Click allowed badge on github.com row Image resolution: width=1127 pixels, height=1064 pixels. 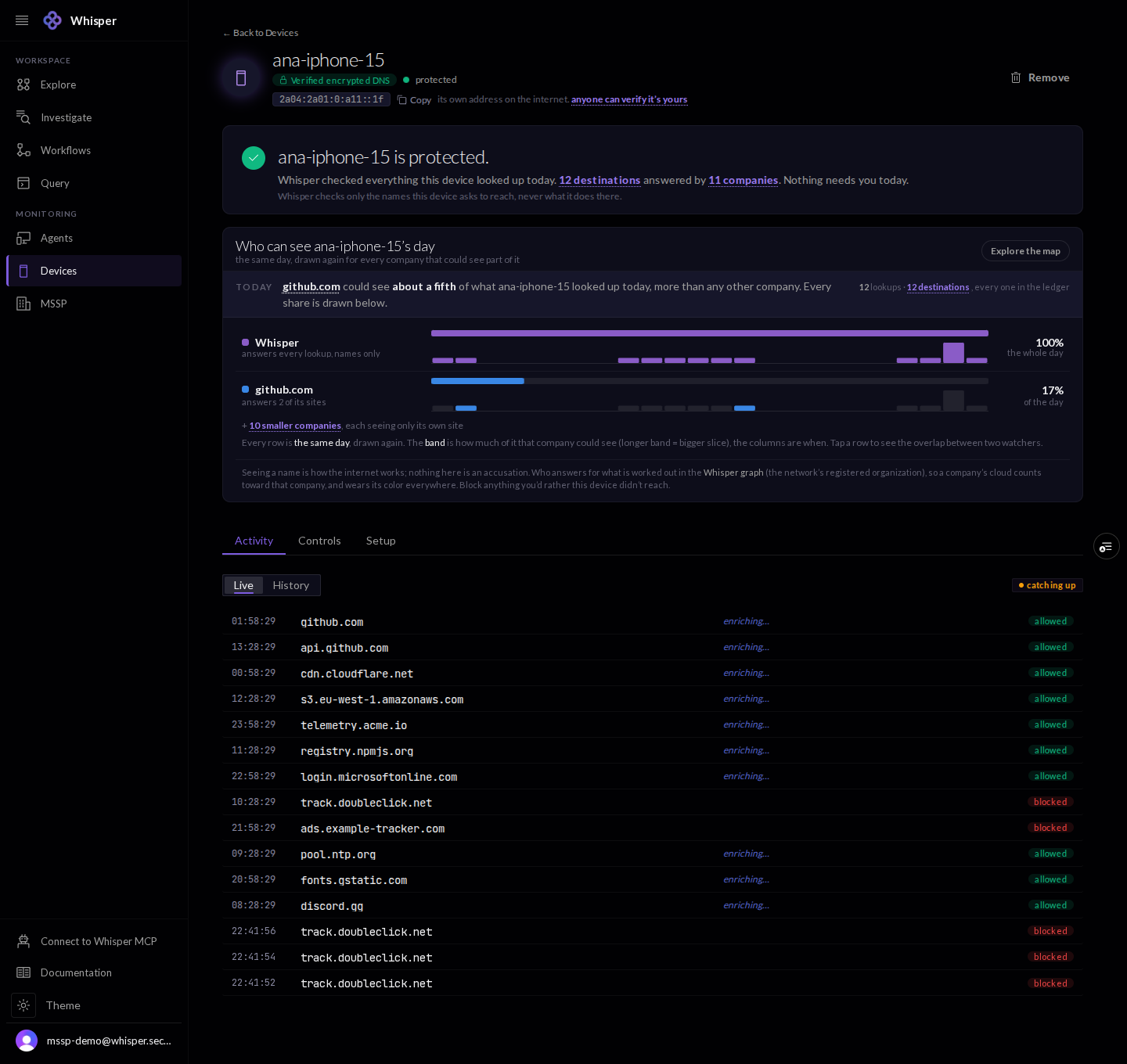1050,621
